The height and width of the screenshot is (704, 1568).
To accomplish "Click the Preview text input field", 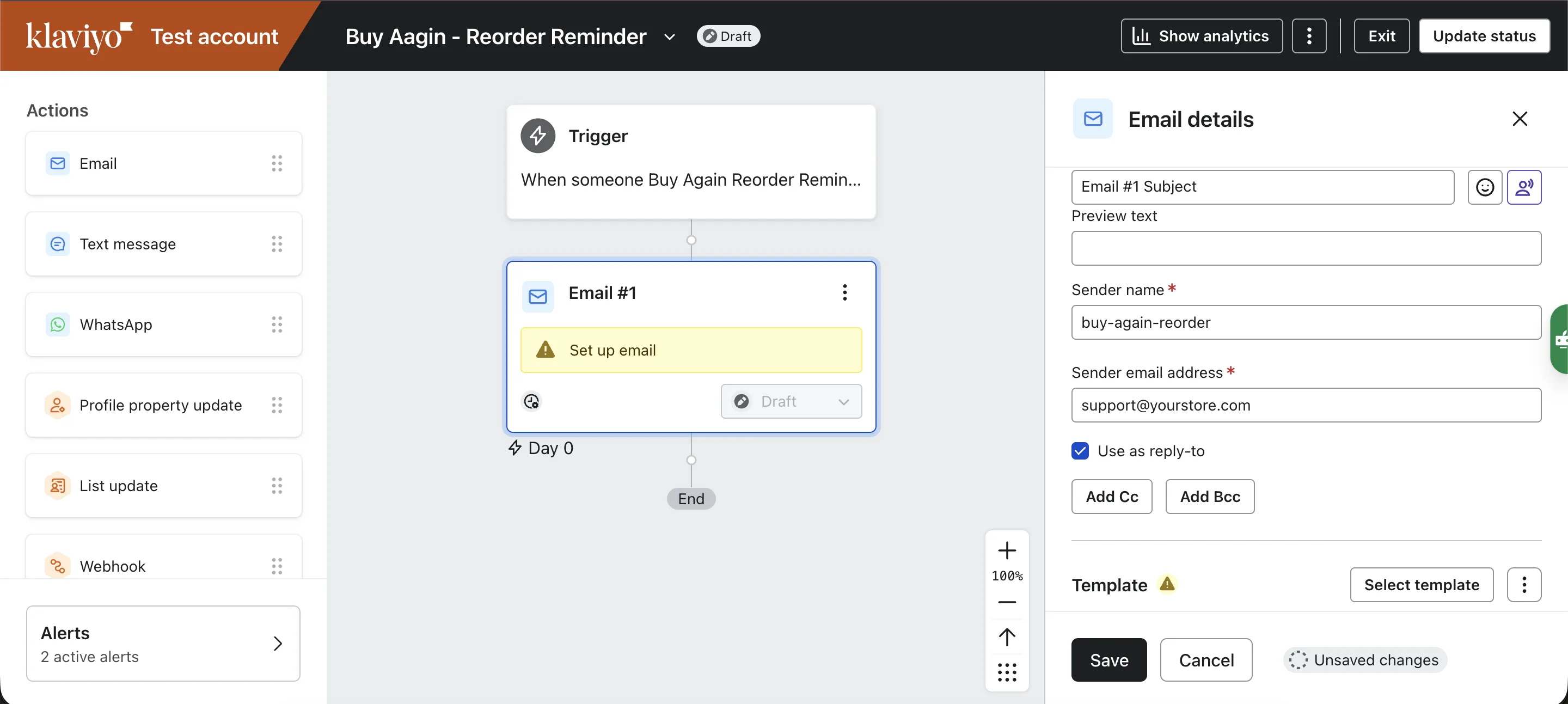I will click(1306, 248).
